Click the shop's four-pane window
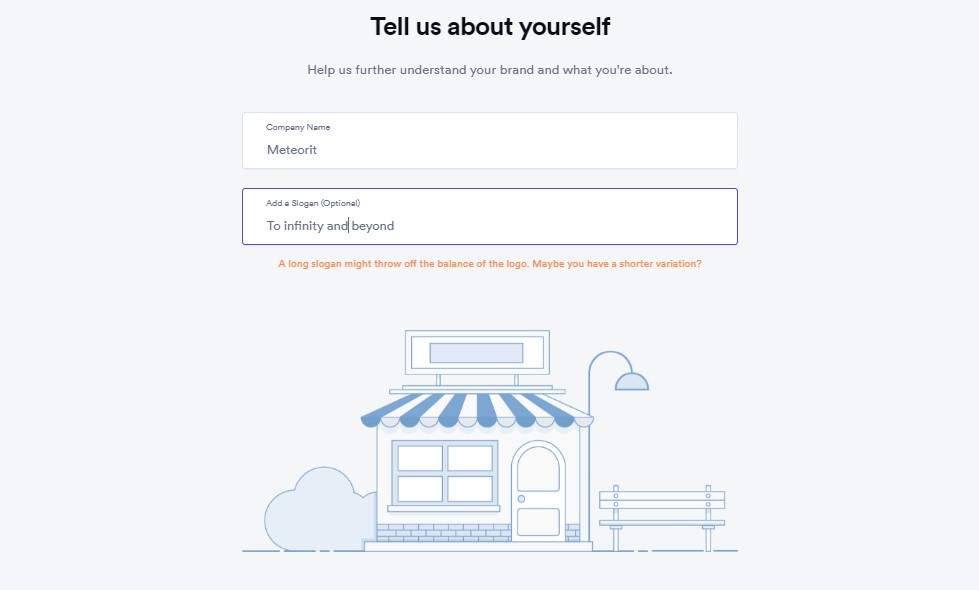This screenshot has width=979, height=590. 445,473
